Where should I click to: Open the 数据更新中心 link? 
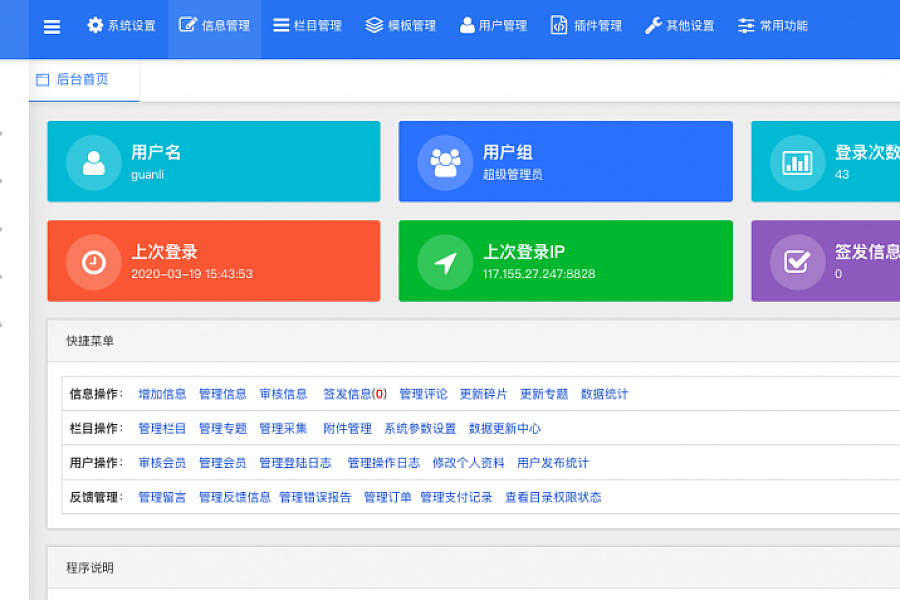point(505,428)
